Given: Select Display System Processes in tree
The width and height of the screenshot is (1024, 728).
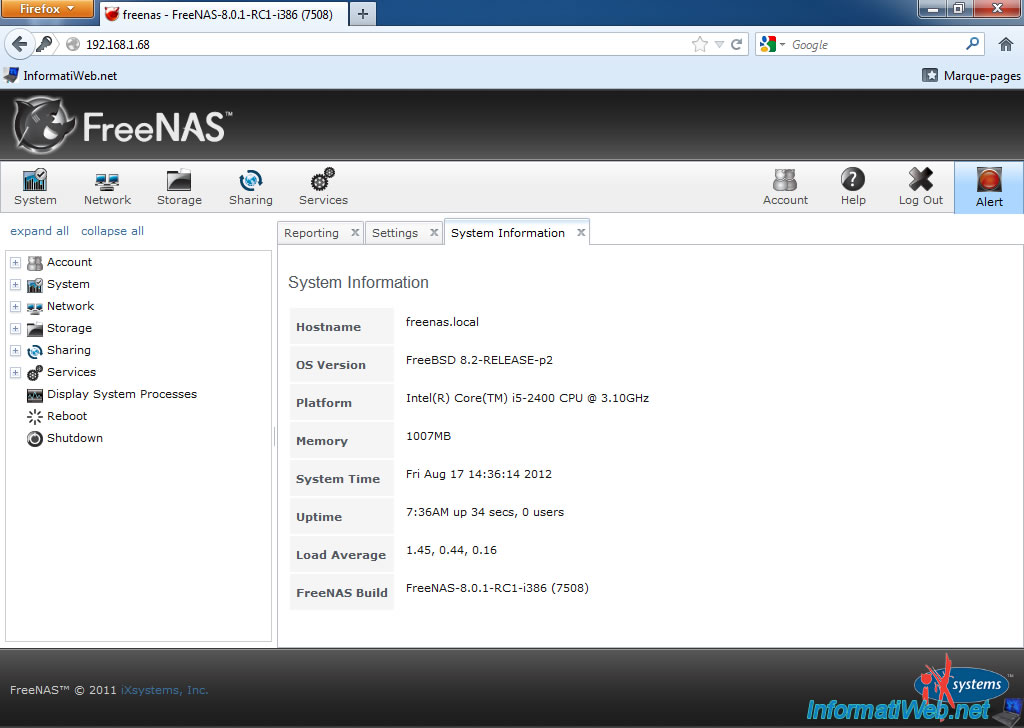Looking at the screenshot, I should [x=121, y=394].
